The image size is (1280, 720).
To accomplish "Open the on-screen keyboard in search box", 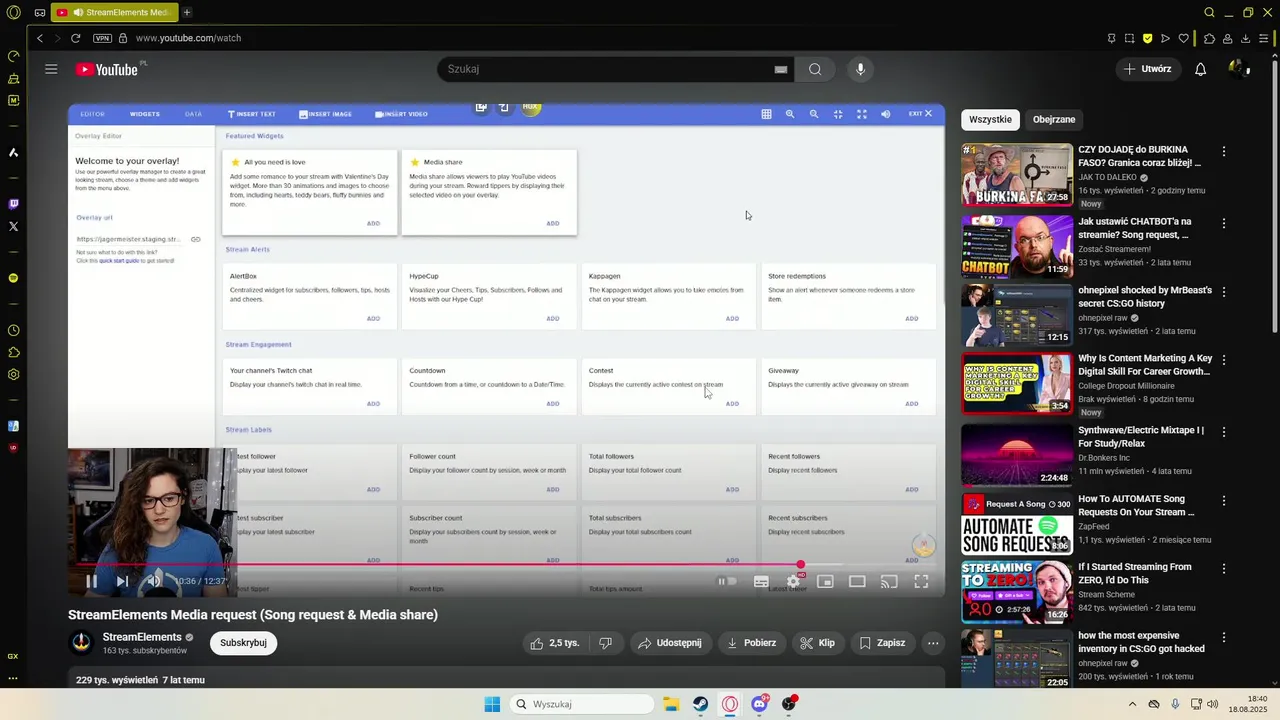I will point(781,69).
